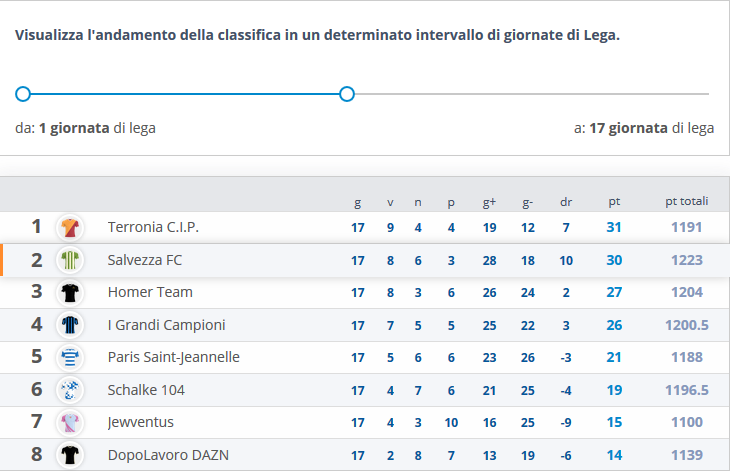Click the right slider handle at giornata 17

point(347,94)
